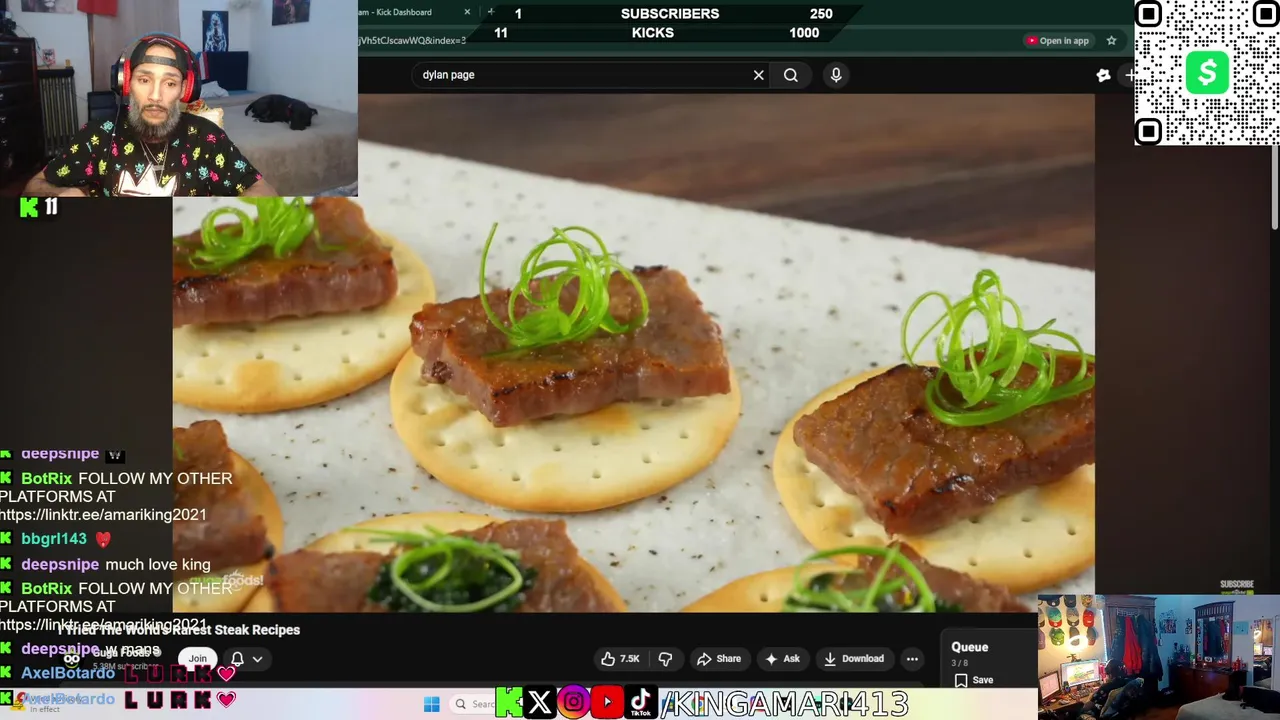Click the X logo in bottom banner
The width and height of the screenshot is (1280, 720).
click(539, 703)
